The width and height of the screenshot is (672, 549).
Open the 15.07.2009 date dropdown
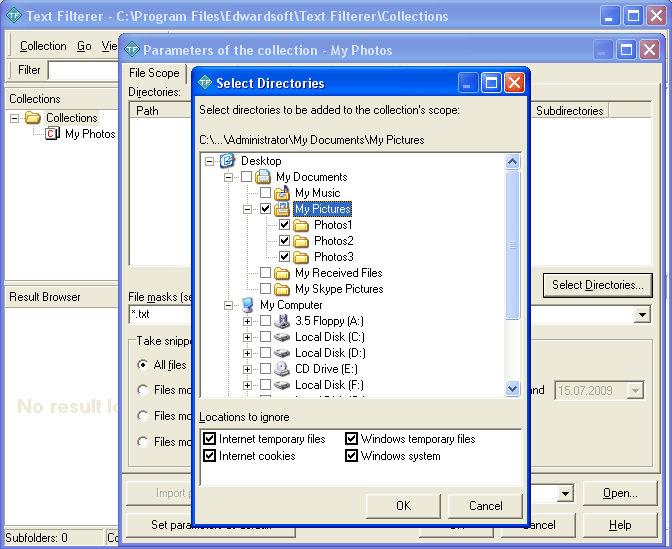click(635, 390)
